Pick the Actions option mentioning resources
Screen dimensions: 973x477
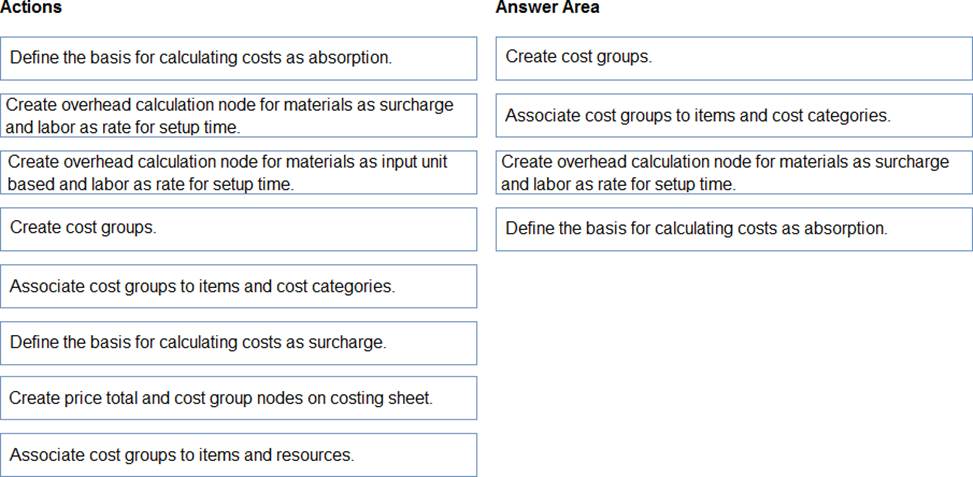[239, 455]
